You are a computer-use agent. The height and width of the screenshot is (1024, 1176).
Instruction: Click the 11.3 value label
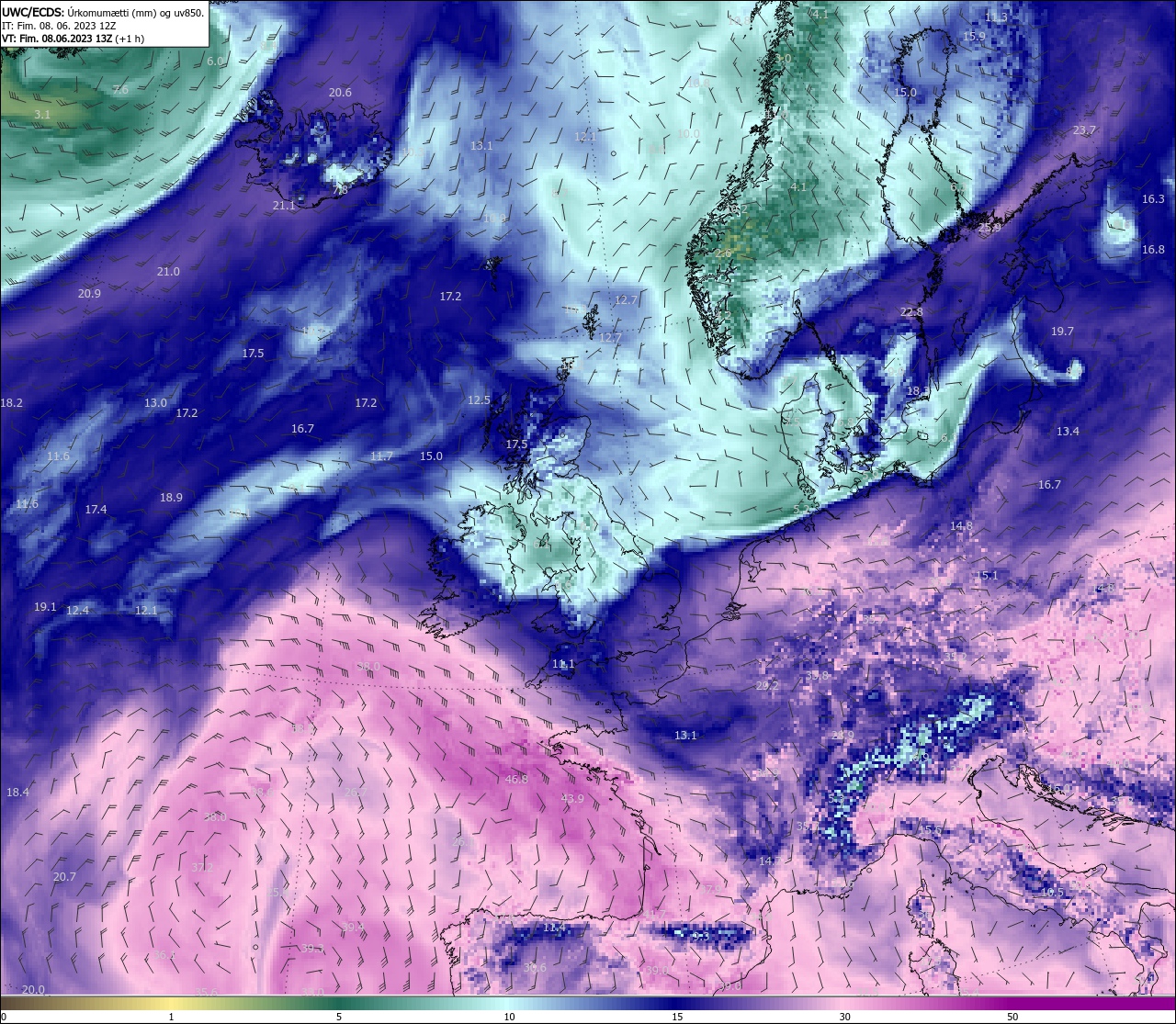(996, 17)
